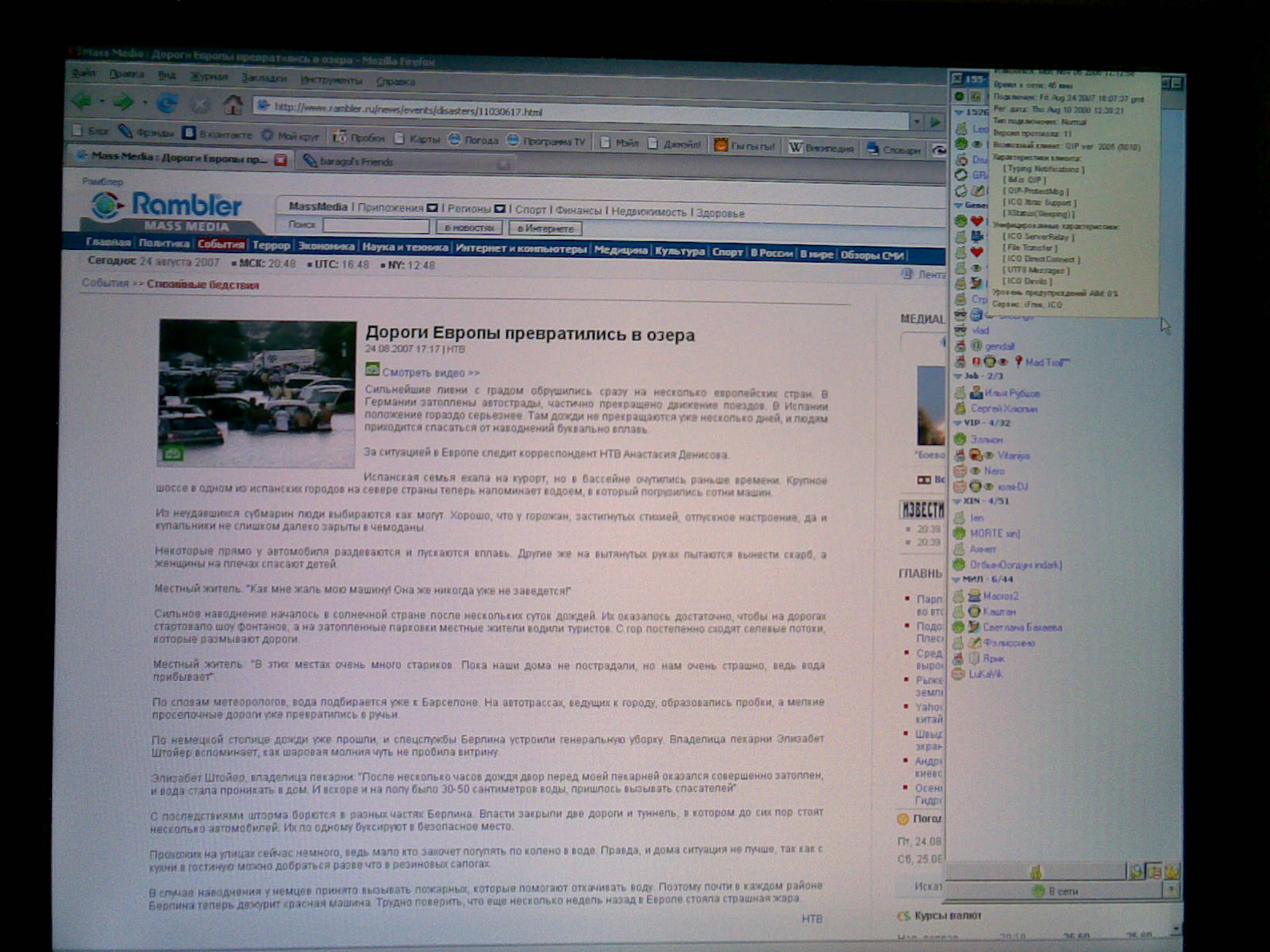1270x952 pixels.
Task: Click the в новостях search button
Action: coord(469,228)
